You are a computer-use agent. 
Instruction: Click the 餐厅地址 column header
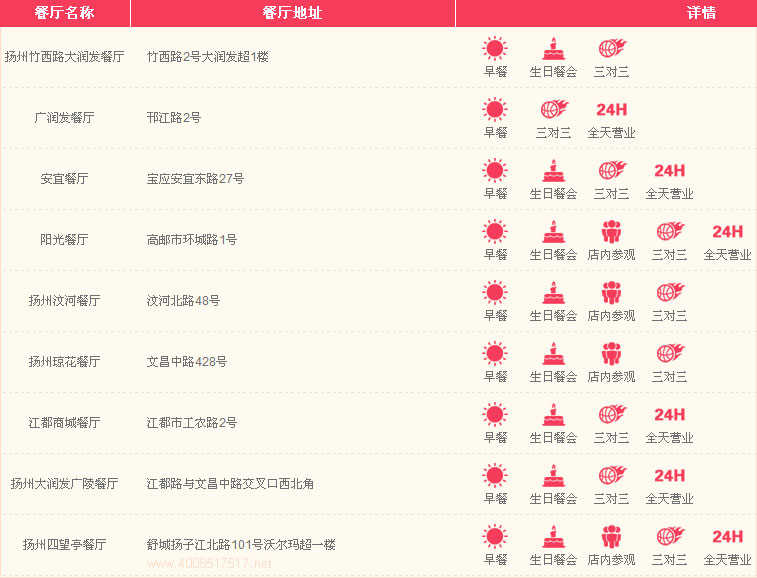click(x=293, y=13)
